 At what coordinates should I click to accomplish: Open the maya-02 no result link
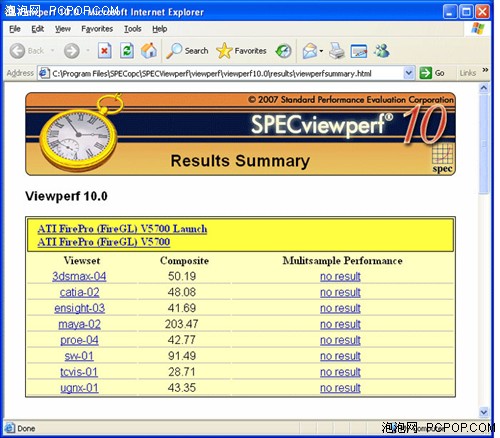pyautogui.click(x=340, y=324)
